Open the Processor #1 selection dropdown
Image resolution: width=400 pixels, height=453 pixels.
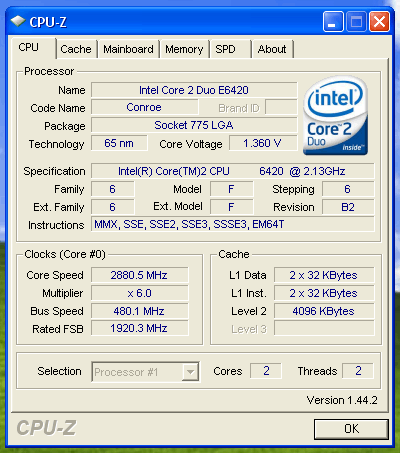145,372
